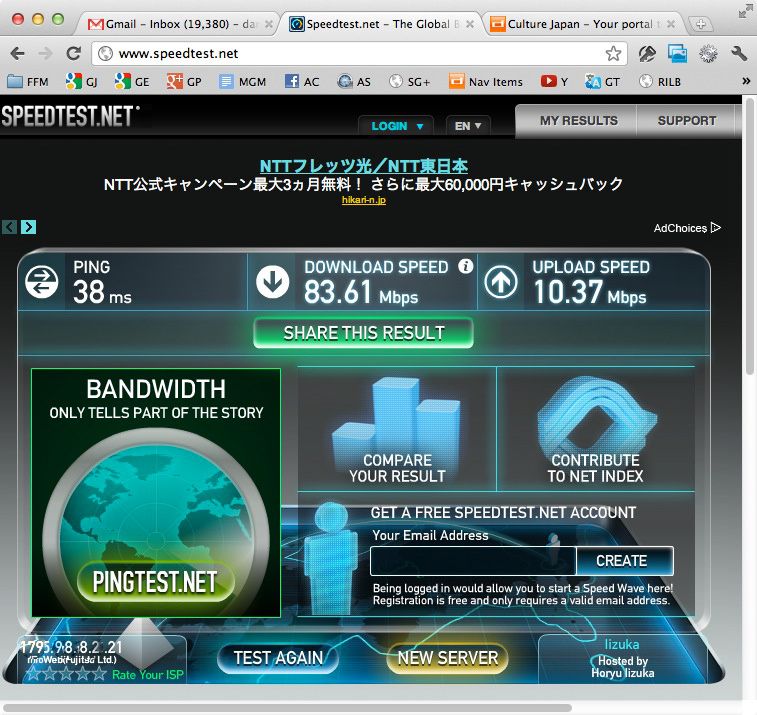Image resolution: width=757 pixels, height=715 pixels.
Task: Show hidden bookmarks with the overflow chevron
Action: (745, 82)
